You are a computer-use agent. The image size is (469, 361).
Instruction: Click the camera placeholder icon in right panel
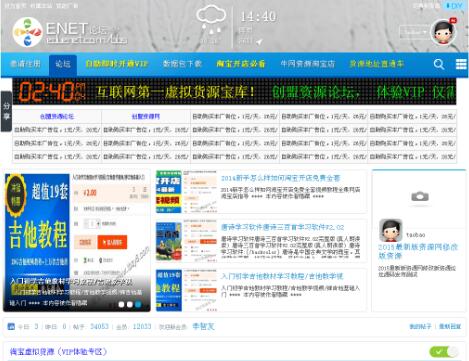(x=420, y=196)
